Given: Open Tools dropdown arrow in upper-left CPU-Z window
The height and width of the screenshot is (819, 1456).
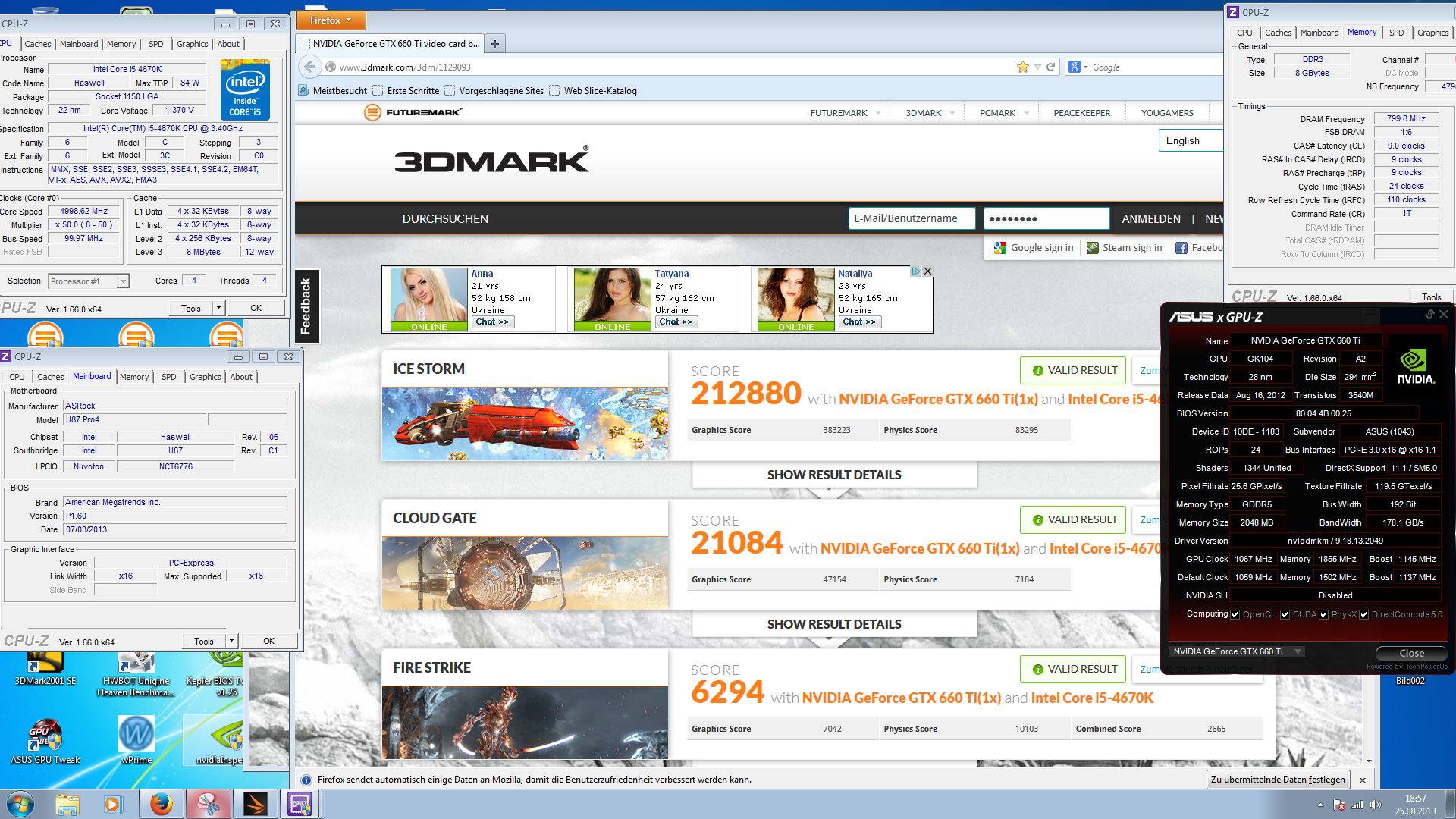Looking at the screenshot, I should click(x=218, y=308).
